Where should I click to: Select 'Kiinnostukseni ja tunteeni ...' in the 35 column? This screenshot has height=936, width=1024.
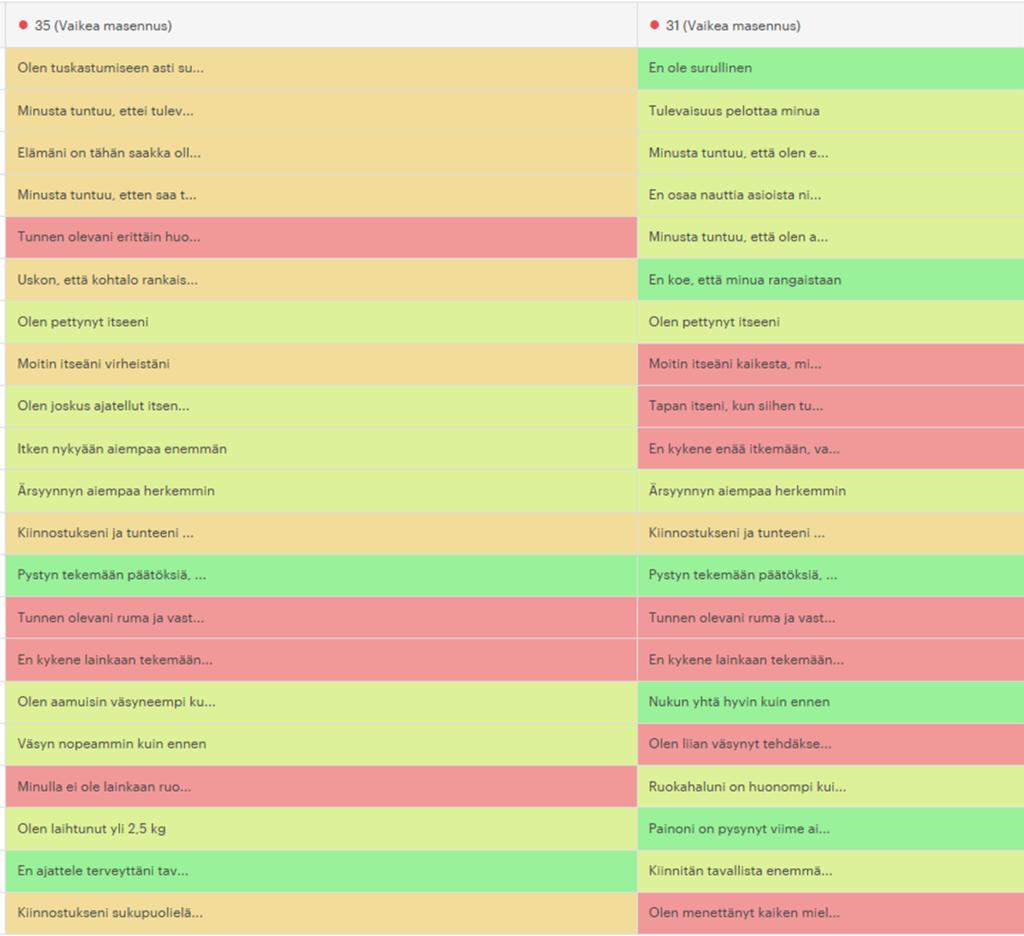(321, 533)
